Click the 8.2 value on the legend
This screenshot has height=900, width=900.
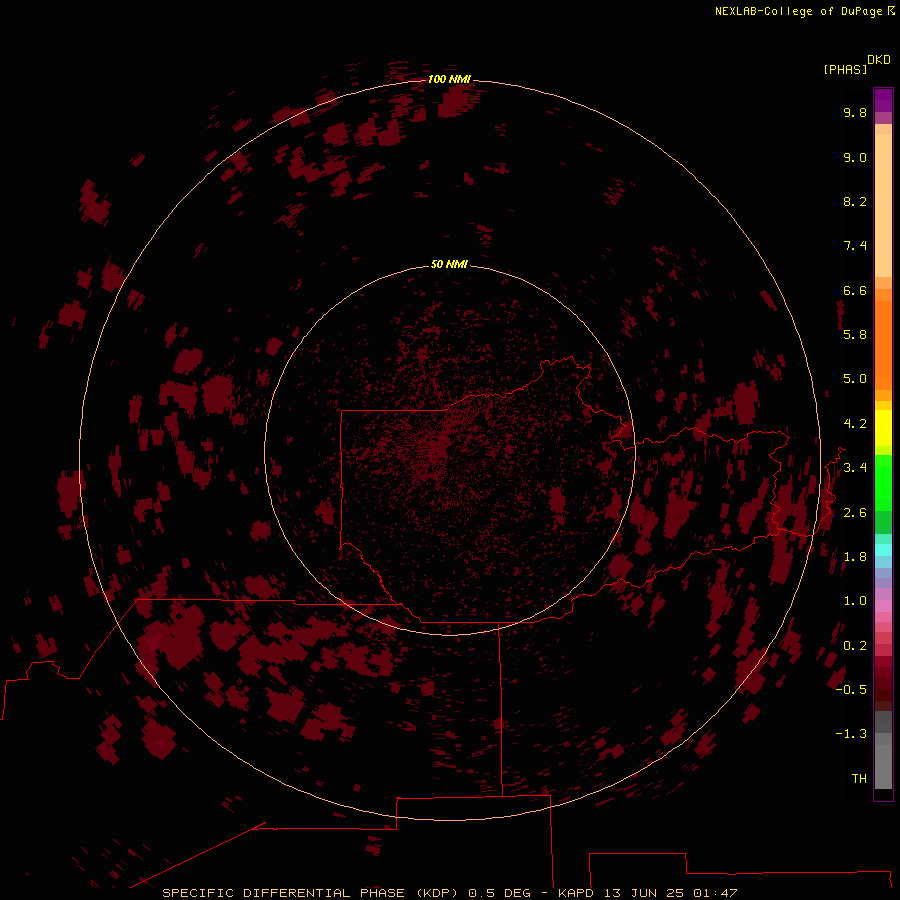pos(855,201)
